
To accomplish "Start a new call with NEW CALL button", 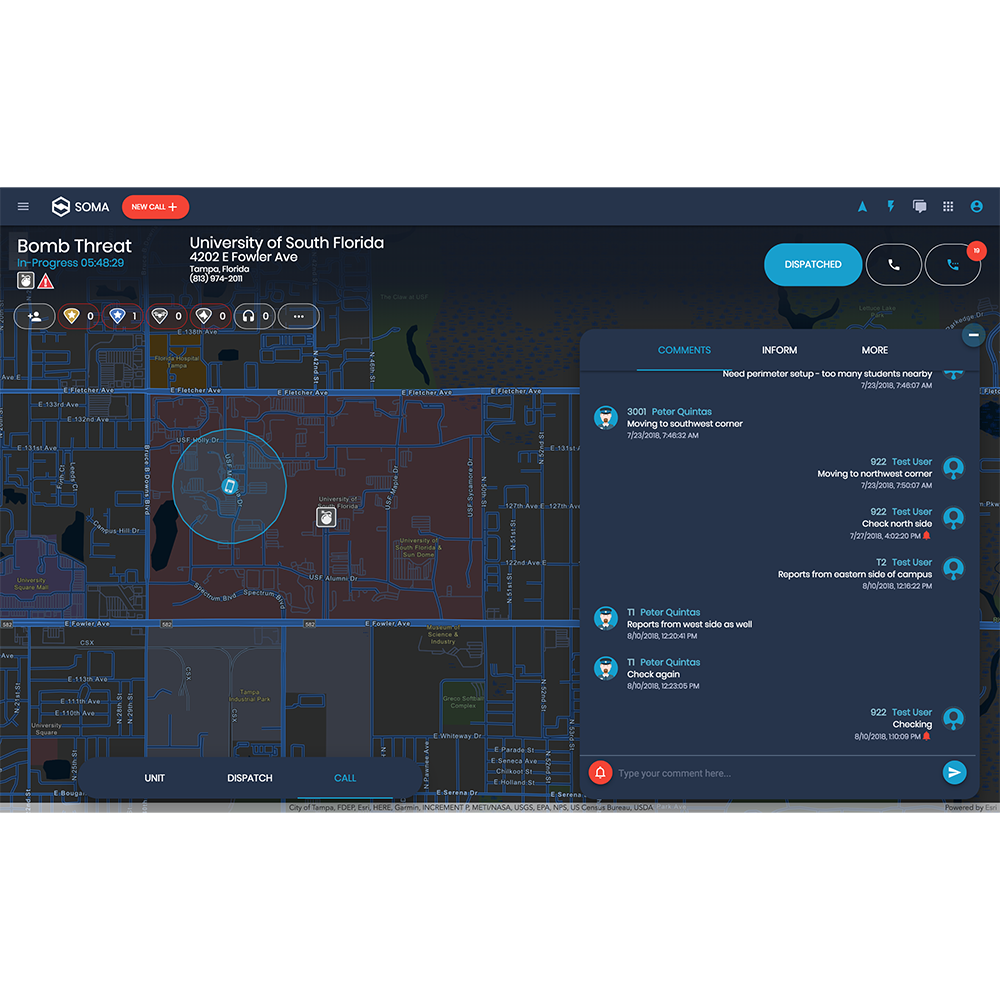I will (155, 207).
